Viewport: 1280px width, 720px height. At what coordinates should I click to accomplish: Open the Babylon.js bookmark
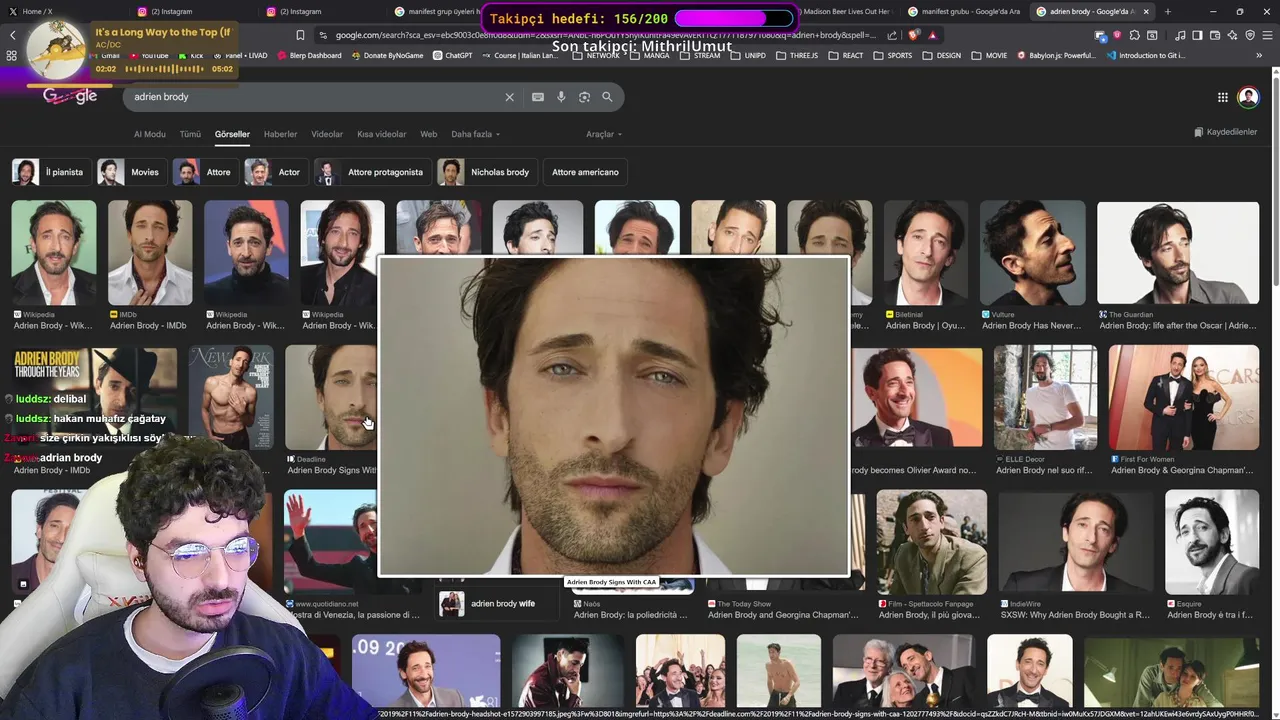coord(1057,56)
